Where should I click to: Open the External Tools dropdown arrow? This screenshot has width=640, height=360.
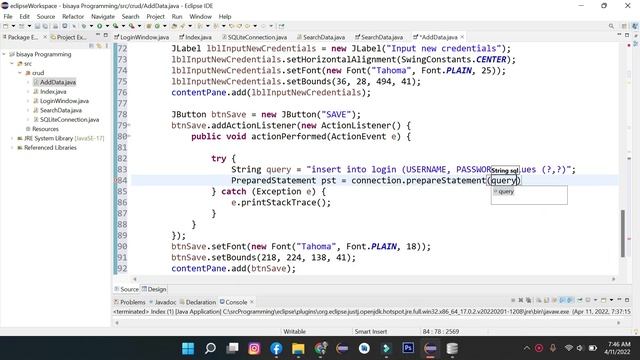coord(139,26)
